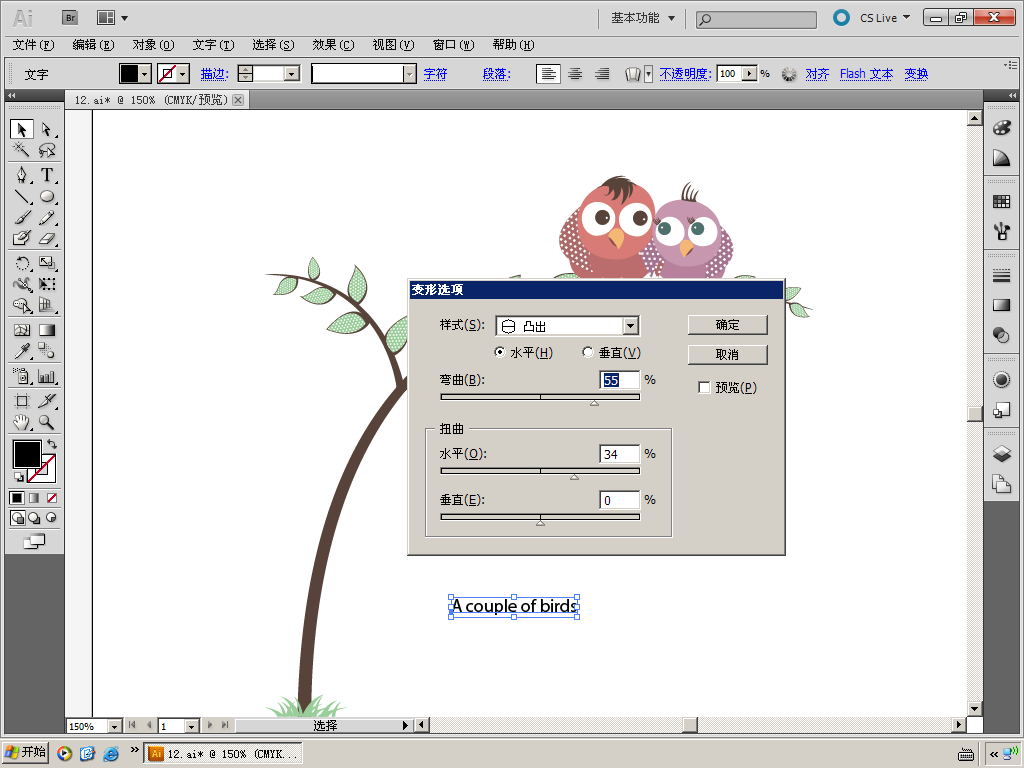Open the stroke color dropdown arrow
The width and height of the screenshot is (1024, 768).
(184, 74)
